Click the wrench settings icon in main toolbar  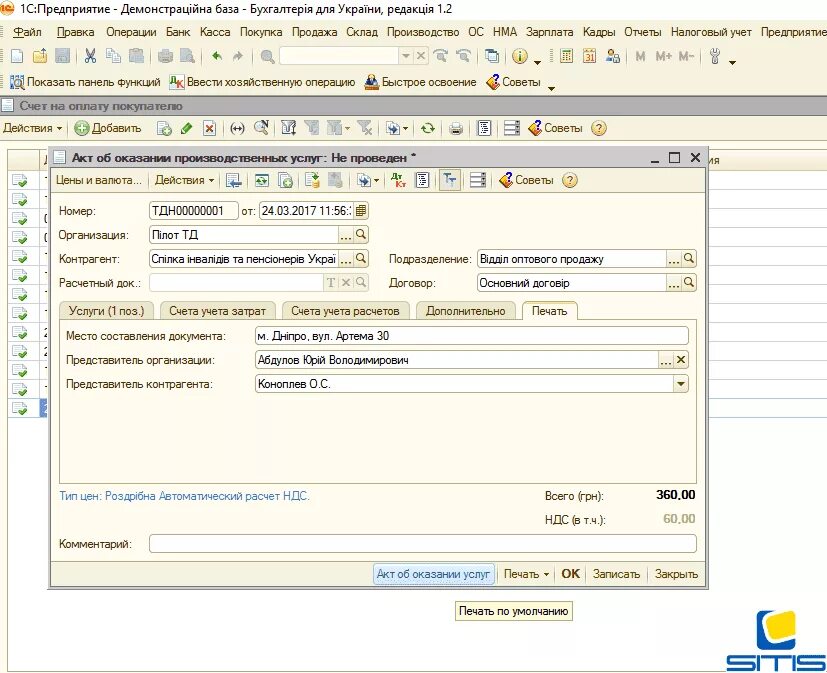coord(715,56)
